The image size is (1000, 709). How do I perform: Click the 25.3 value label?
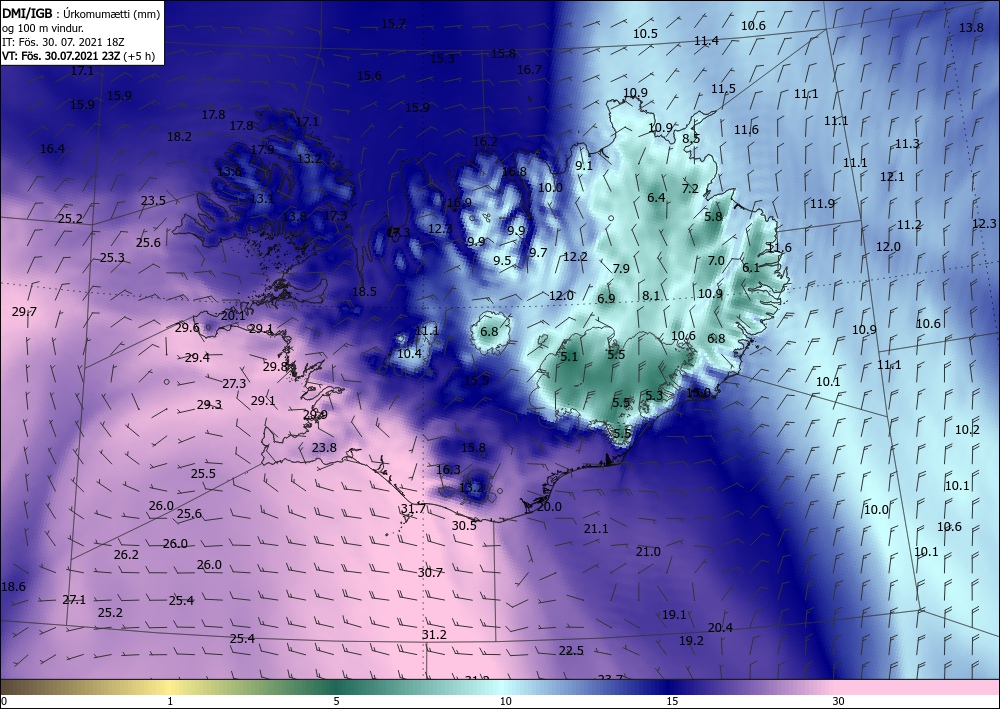coord(112,258)
